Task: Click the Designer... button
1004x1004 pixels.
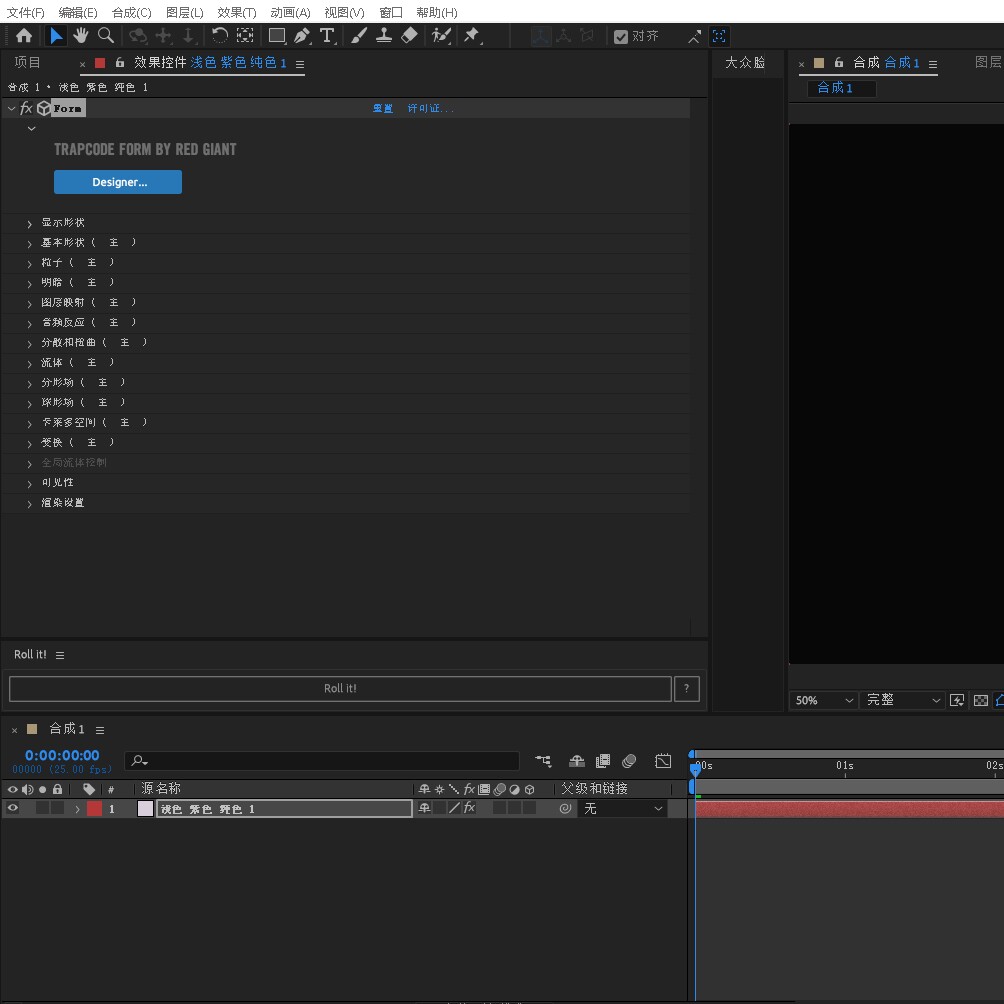Action: [x=118, y=182]
